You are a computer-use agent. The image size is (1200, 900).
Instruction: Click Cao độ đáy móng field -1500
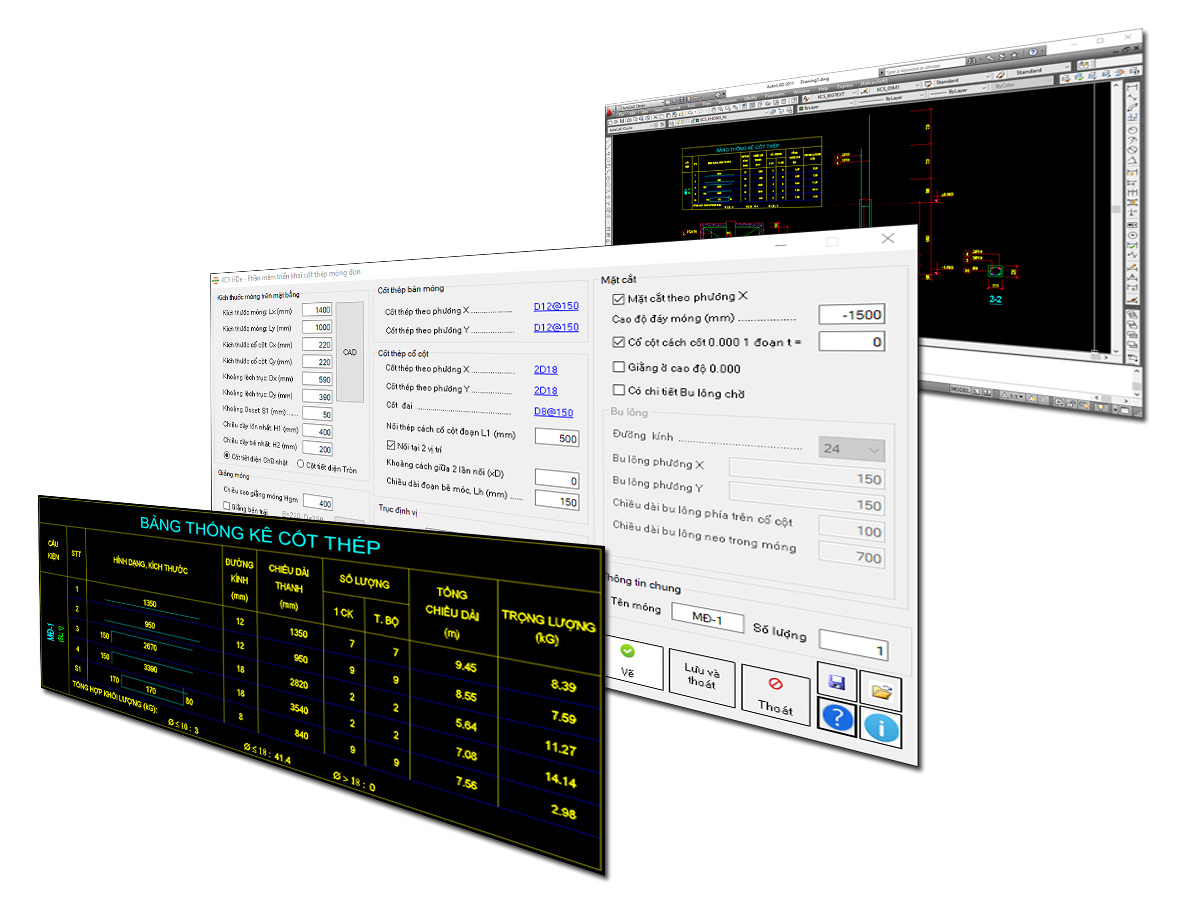[x=852, y=314]
